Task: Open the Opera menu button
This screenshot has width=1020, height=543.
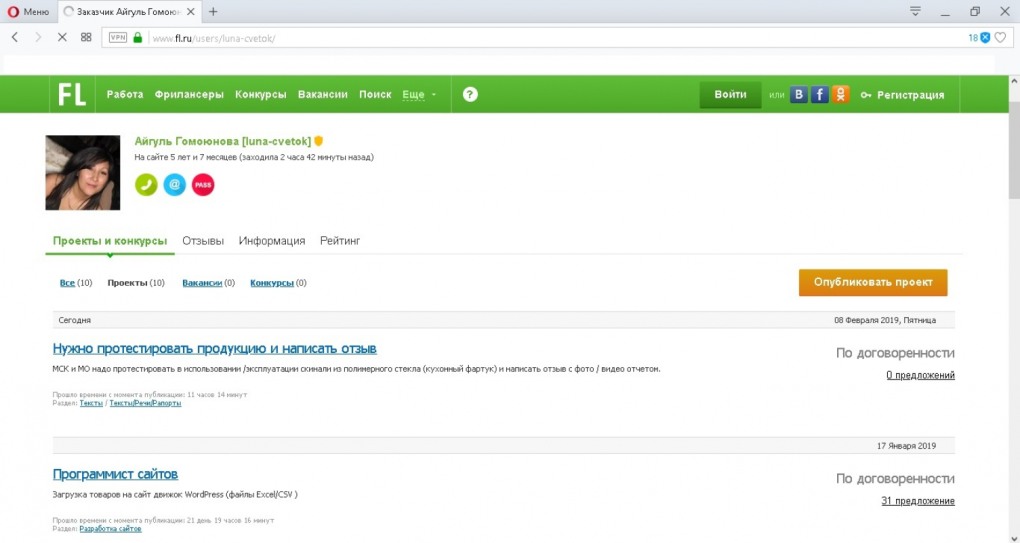Action: tap(28, 11)
